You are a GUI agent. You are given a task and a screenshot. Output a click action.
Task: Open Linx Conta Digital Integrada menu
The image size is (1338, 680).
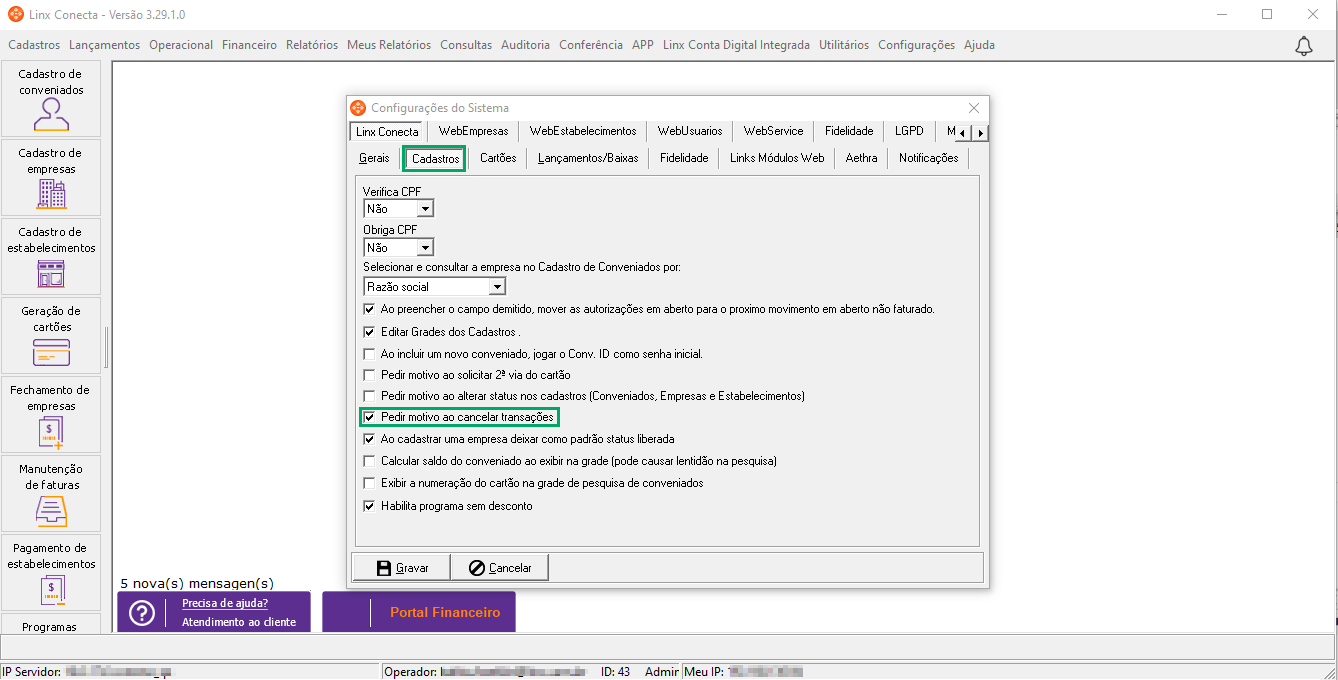(x=736, y=45)
